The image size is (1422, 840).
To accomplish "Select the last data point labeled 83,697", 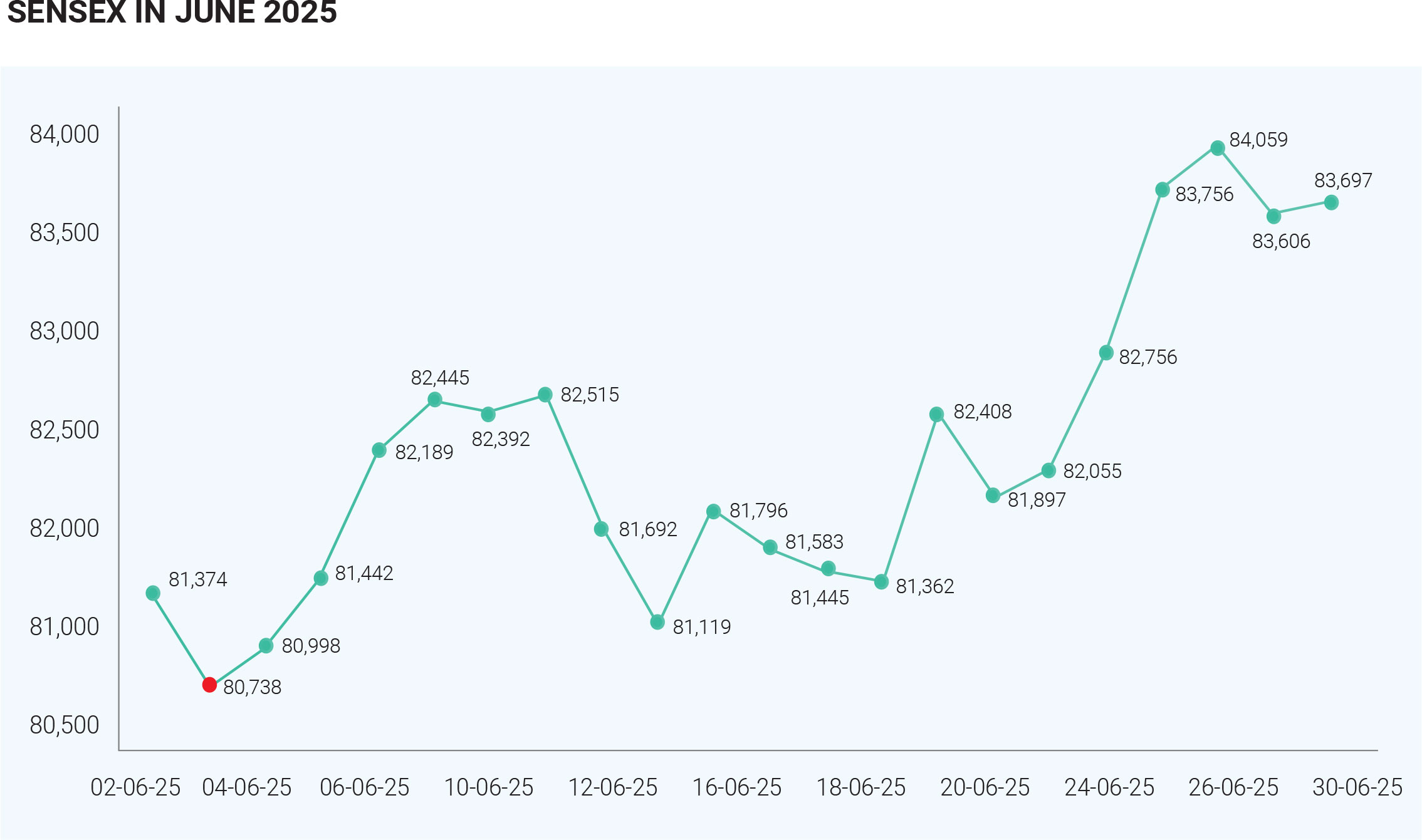I will (x=1331, y=202).
